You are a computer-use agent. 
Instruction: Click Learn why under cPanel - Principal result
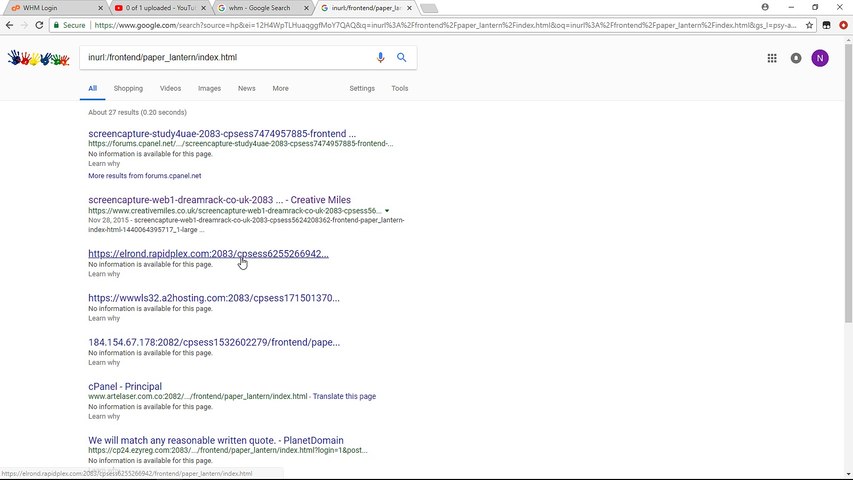pos(104,416)
